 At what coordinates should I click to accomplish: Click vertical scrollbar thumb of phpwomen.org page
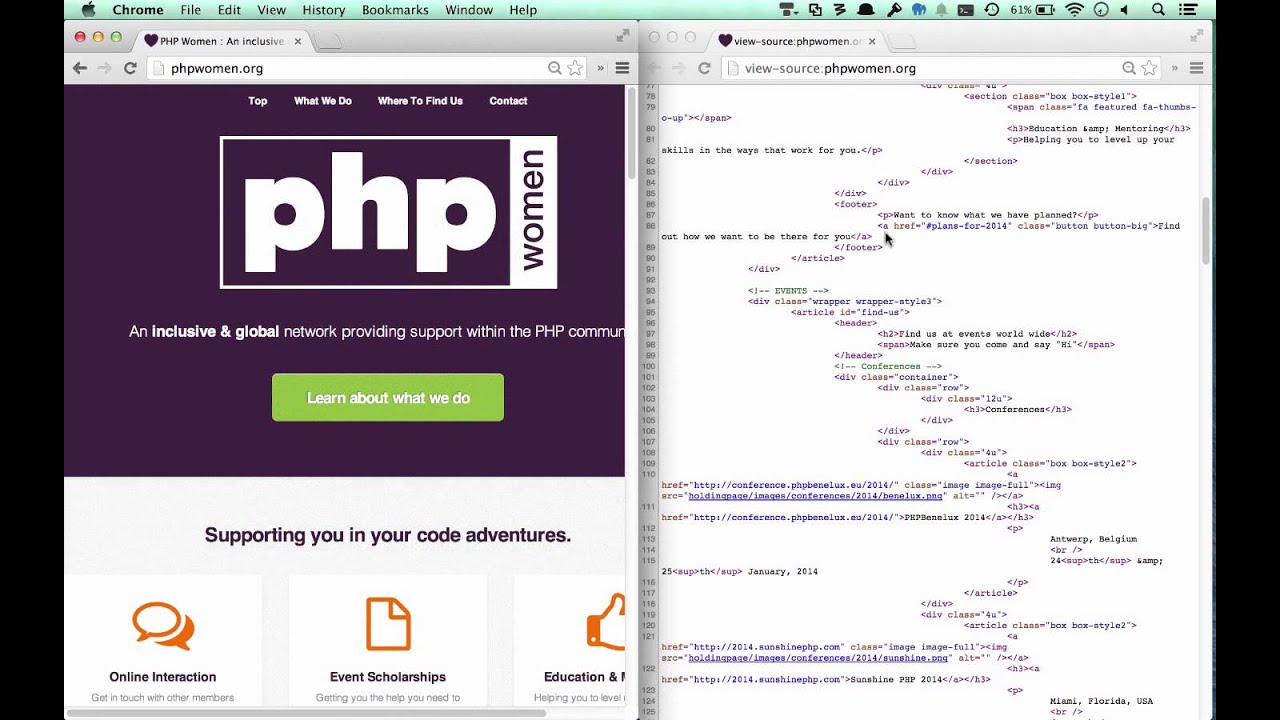(631, 133)
